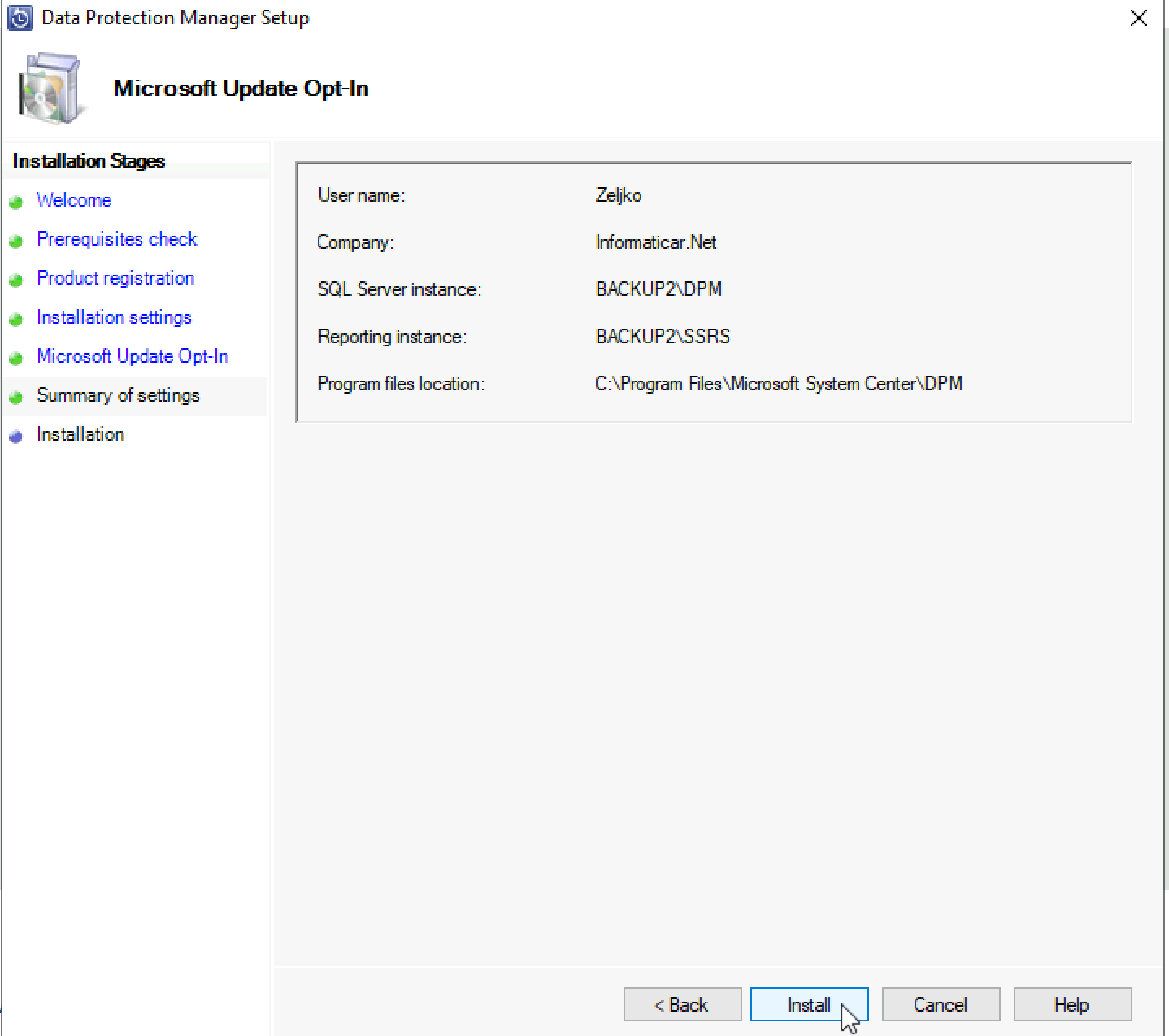The width and height of the screenshot is (1169, 1036).
Task: Click the green bullet beside Prerequisites check
Action: 15,241
